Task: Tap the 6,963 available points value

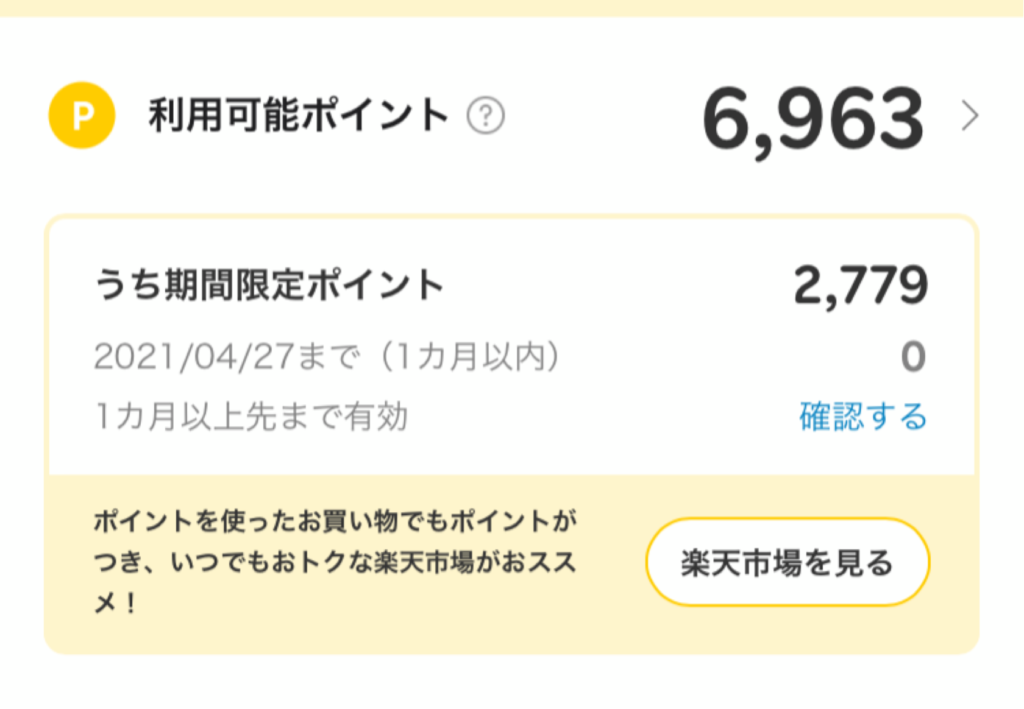Action: coord(813,121)
